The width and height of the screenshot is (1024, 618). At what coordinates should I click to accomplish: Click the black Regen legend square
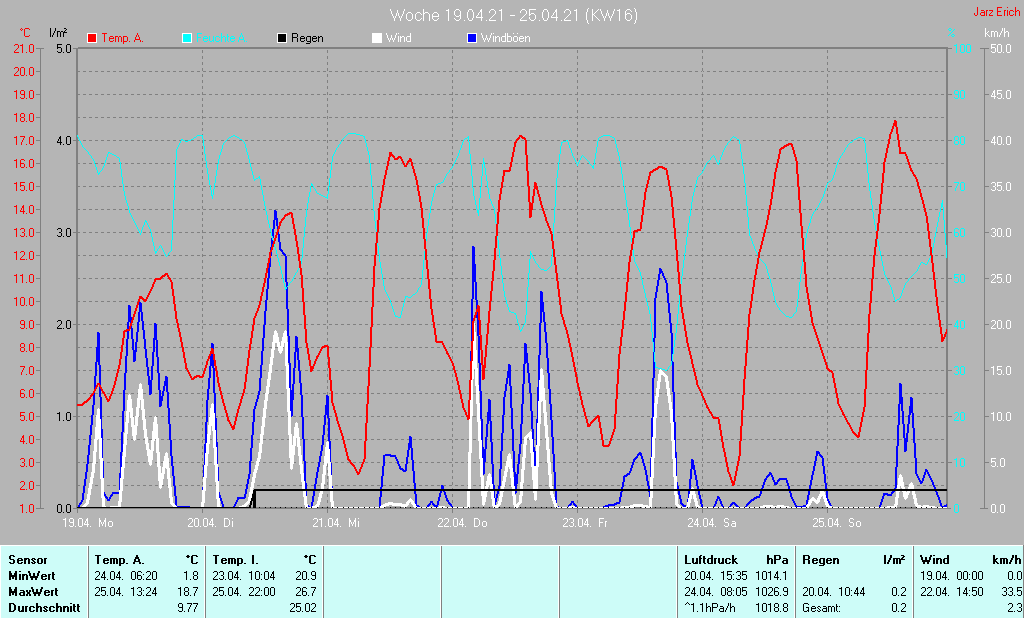click(282, 38)
